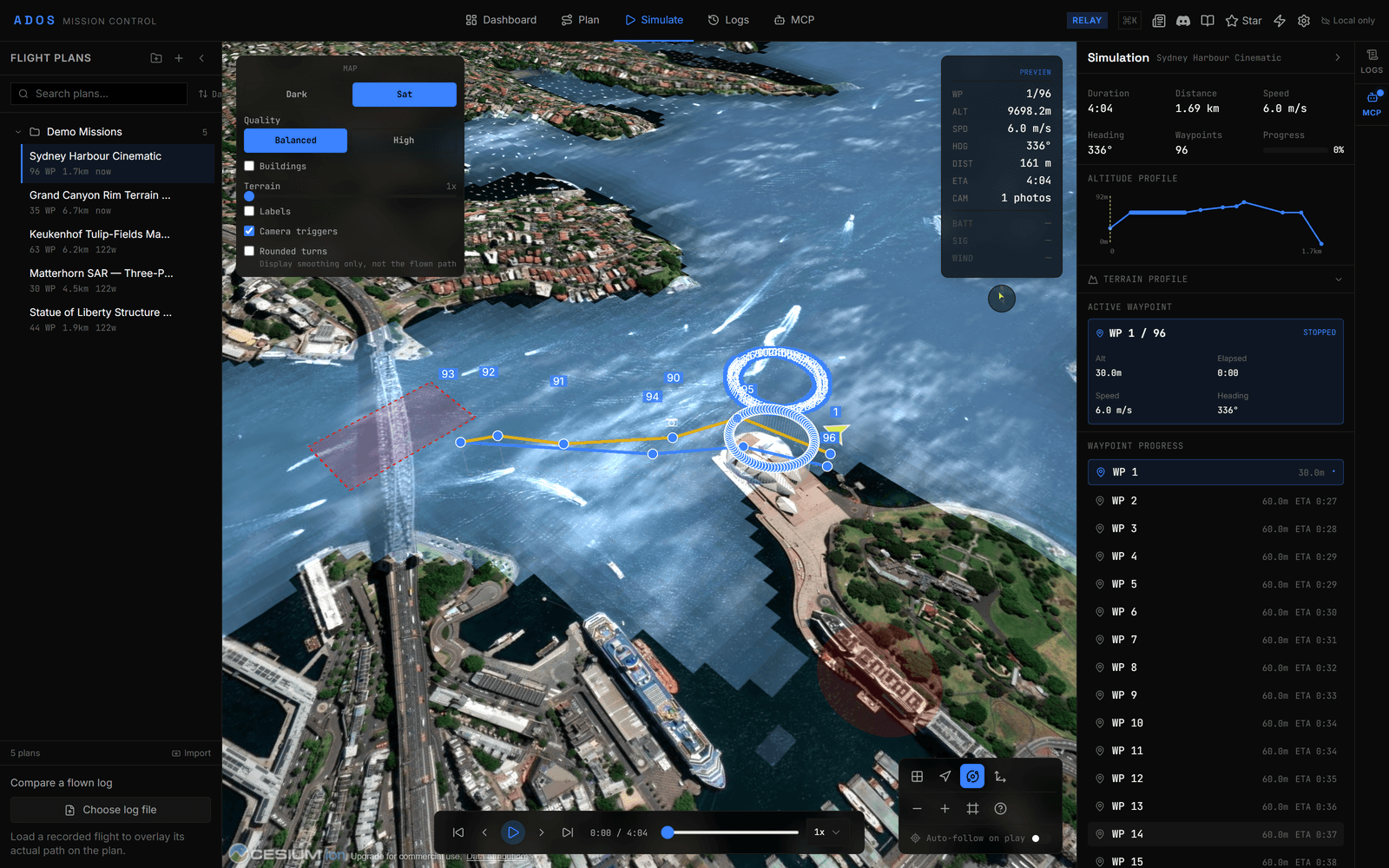The height and width of the screenshot is (868, 1389).
Task: Enable the Labels checkbox
Action: pos(249,211)
